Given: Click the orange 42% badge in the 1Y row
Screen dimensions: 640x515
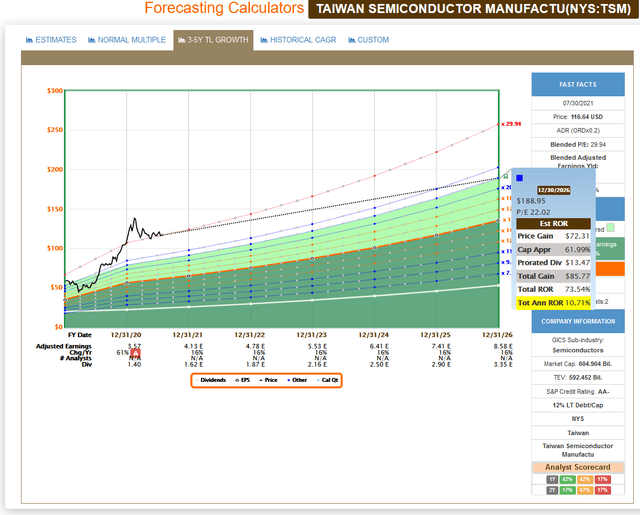Looking at the screenshot, I should [585, 479].
